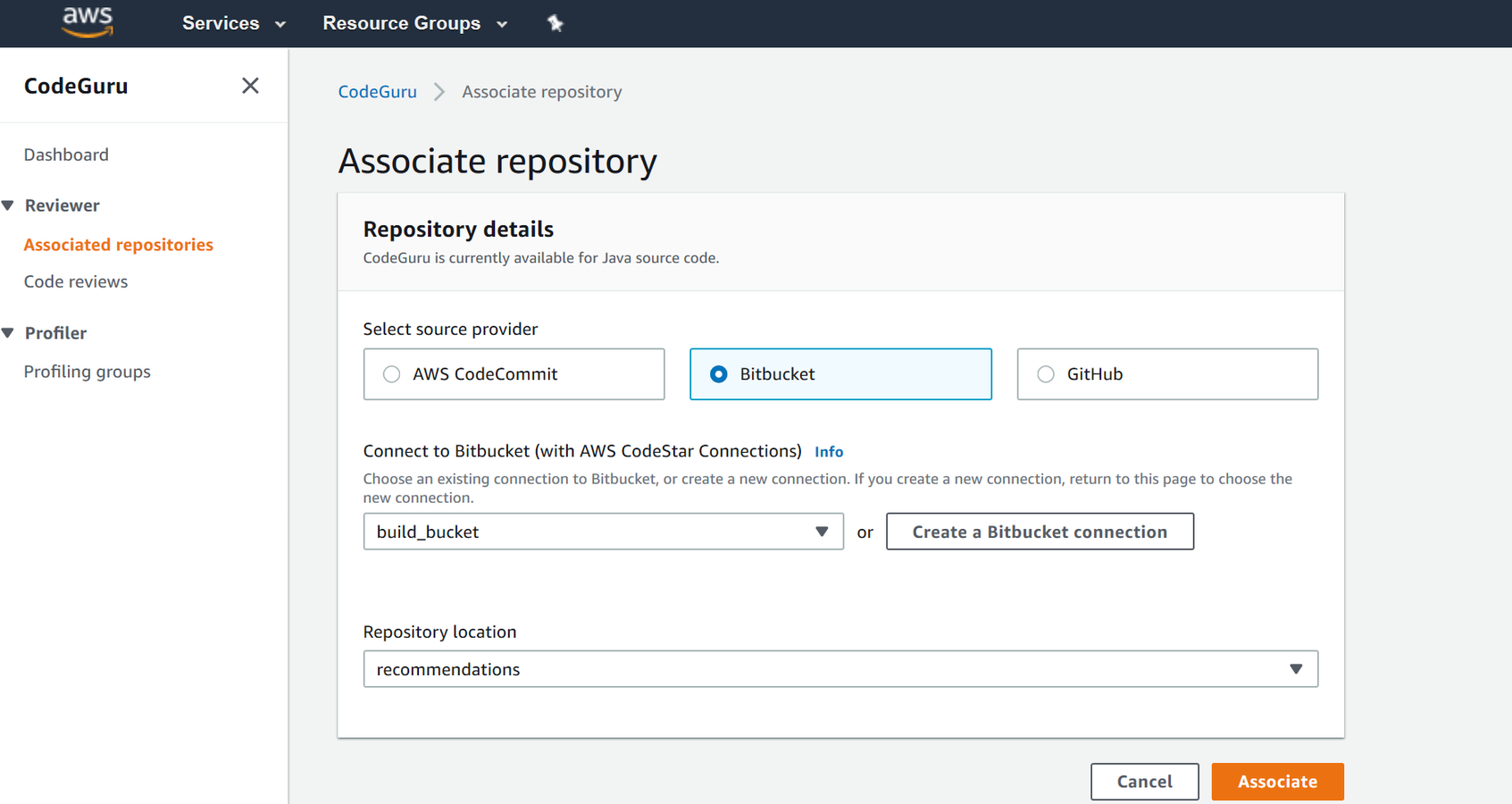Open the Resource Groups menu
The height and width of the screenshot is (804, 1512).
pos(415,23)
